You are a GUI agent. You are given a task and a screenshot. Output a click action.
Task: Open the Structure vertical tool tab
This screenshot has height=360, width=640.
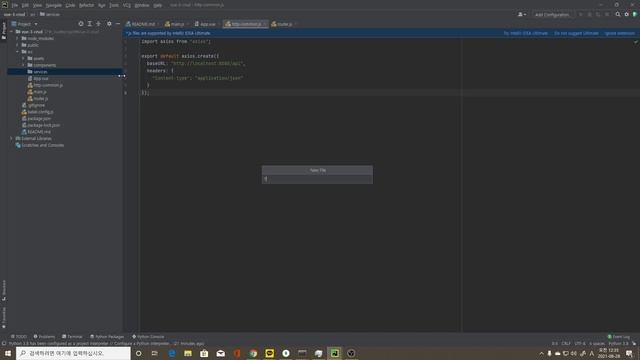[x=4, y=290]
